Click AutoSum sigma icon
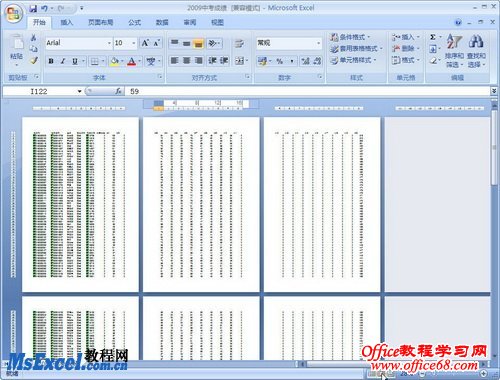This screenshot has height=380, width=500. (x=433, y=37)
